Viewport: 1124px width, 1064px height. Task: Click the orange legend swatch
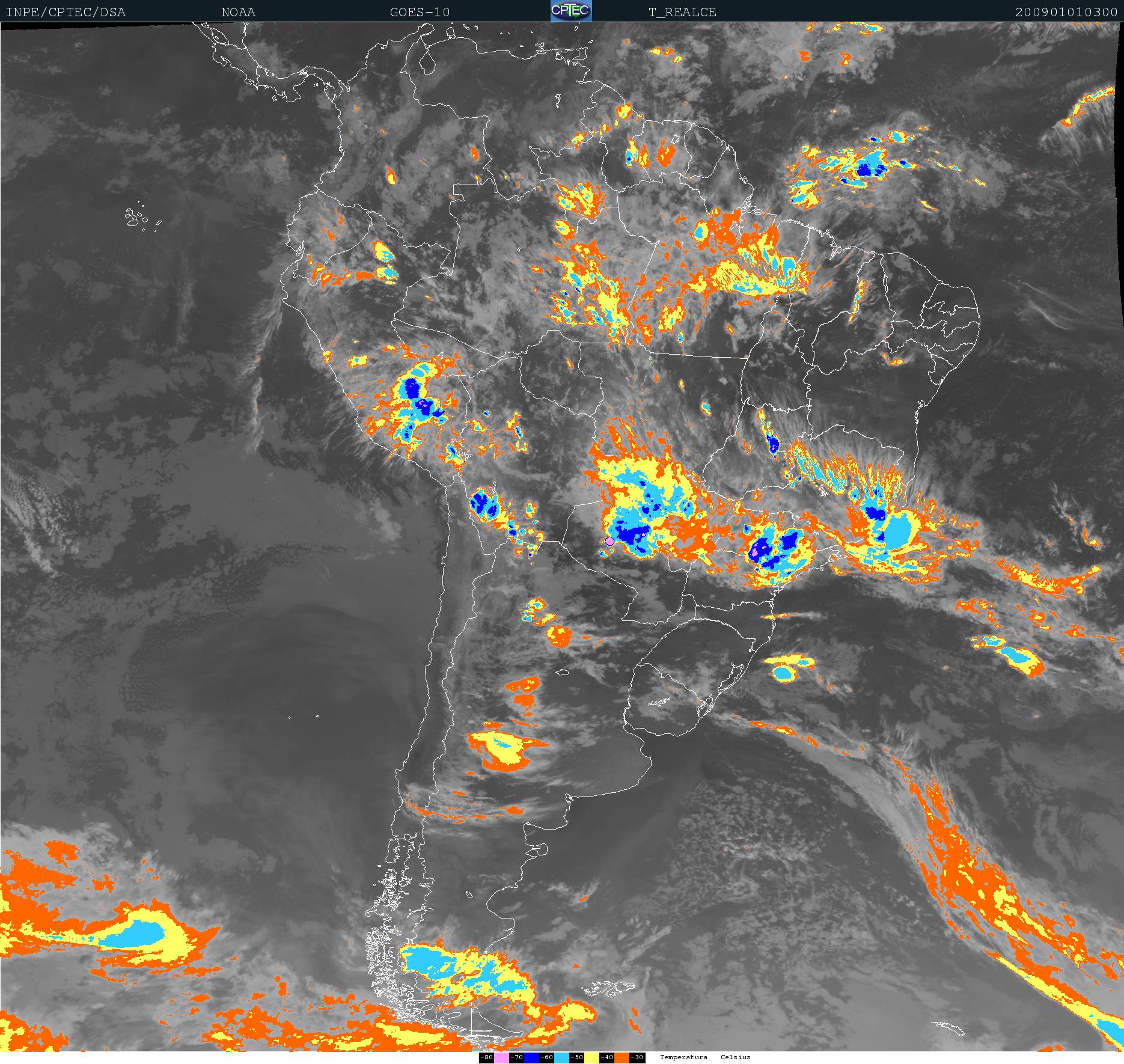pyautogui.click(x=622, y=1057)
